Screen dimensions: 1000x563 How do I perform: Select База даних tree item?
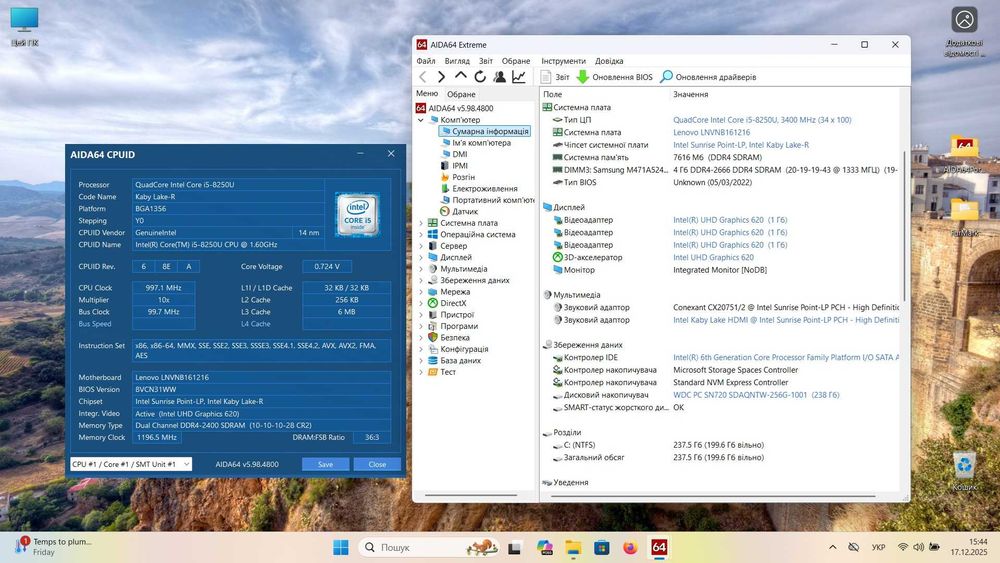click(454, 361)
